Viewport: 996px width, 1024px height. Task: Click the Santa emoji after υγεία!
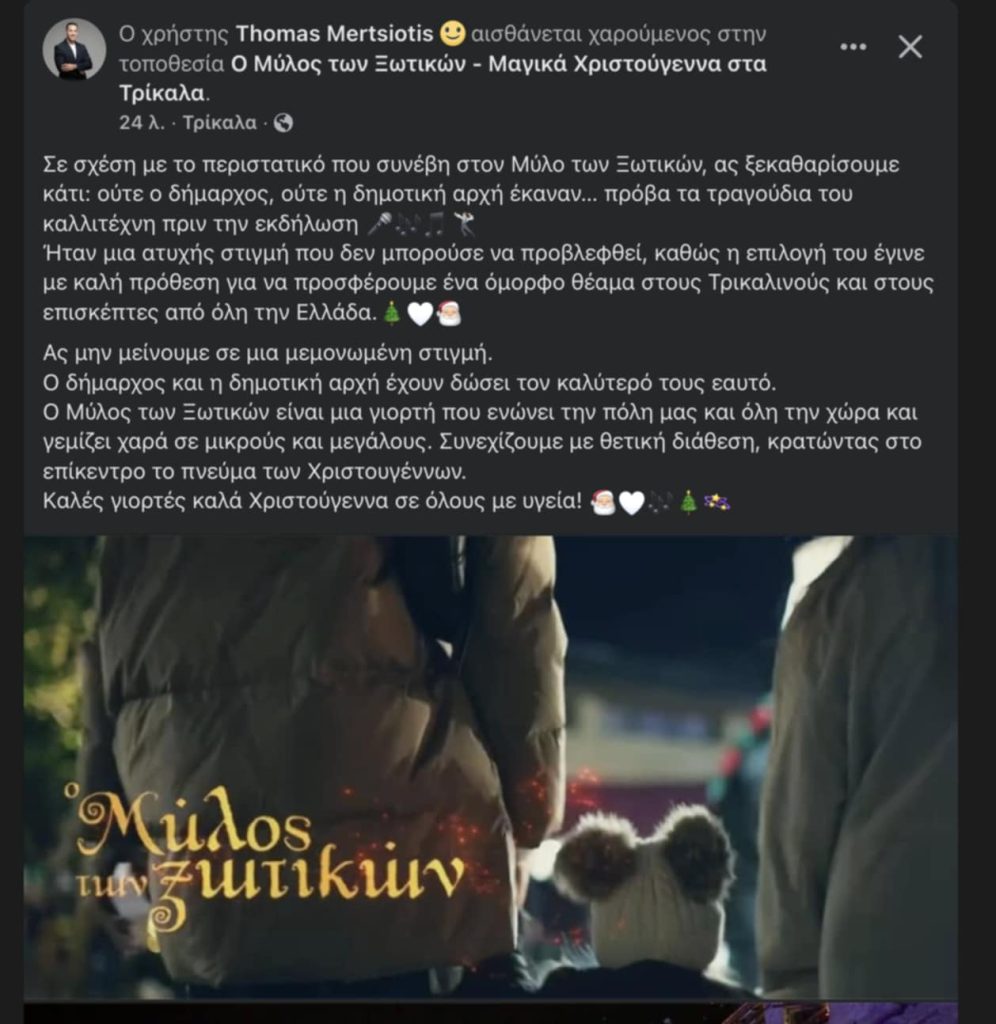pos(603,502)
